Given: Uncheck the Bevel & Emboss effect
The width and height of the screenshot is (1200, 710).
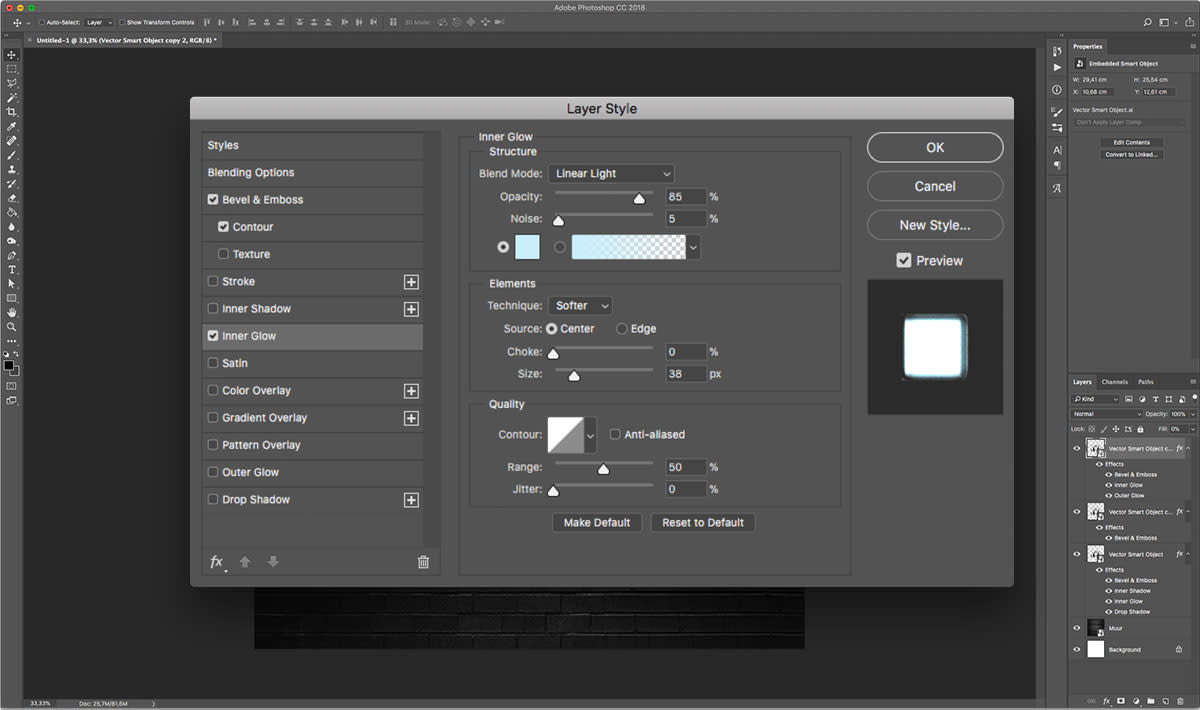Looking at the screenshot, I should coord(213,200).
